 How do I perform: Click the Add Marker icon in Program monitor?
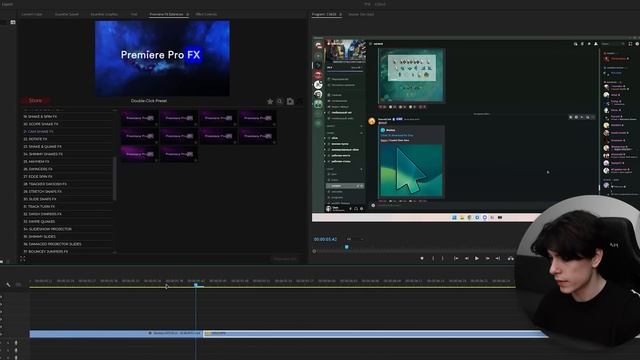coord(422,258)
